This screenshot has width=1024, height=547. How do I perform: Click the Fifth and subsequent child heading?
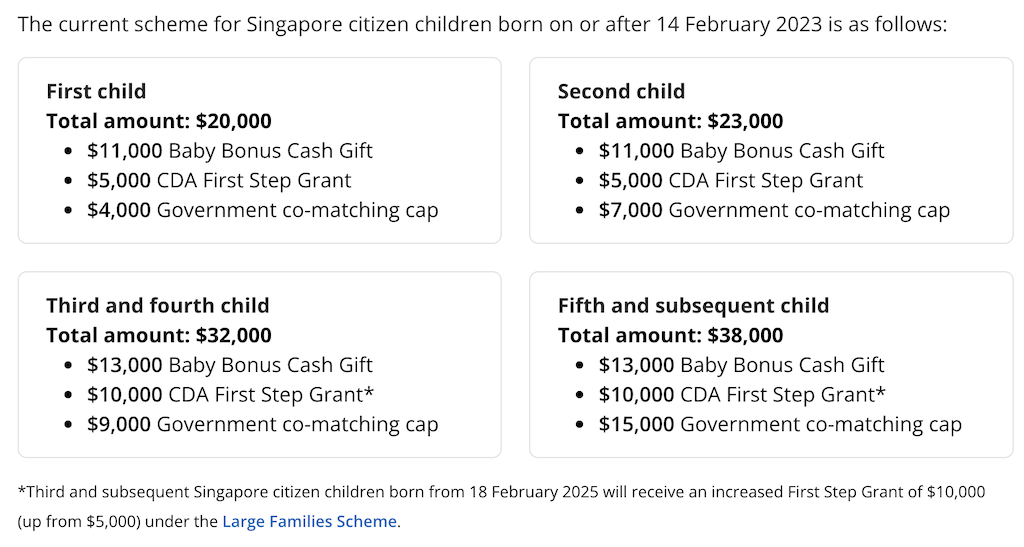point(693,305)
